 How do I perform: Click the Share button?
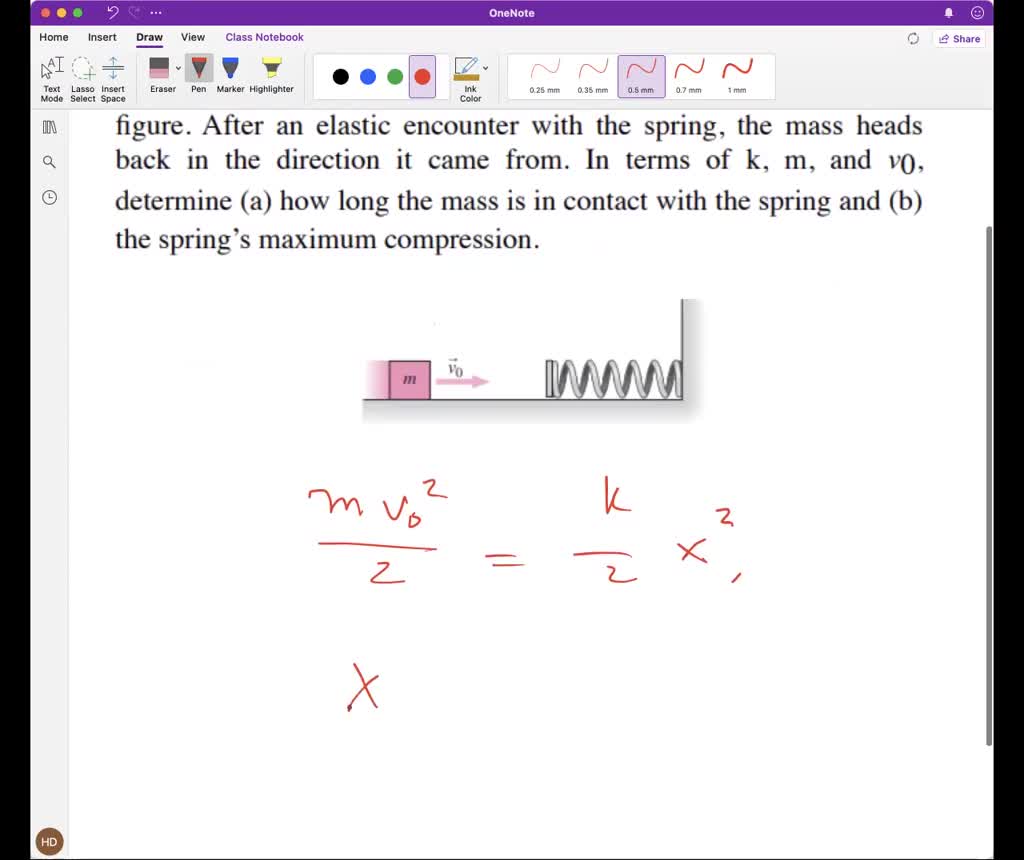(x=958, y=38)
